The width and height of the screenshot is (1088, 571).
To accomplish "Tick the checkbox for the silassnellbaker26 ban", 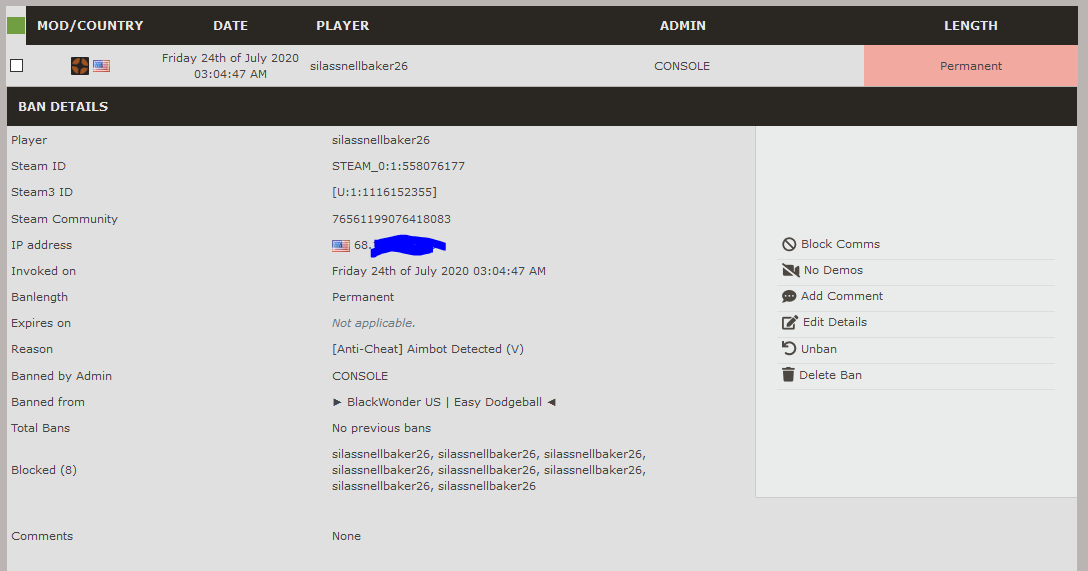I will (17, 66).
